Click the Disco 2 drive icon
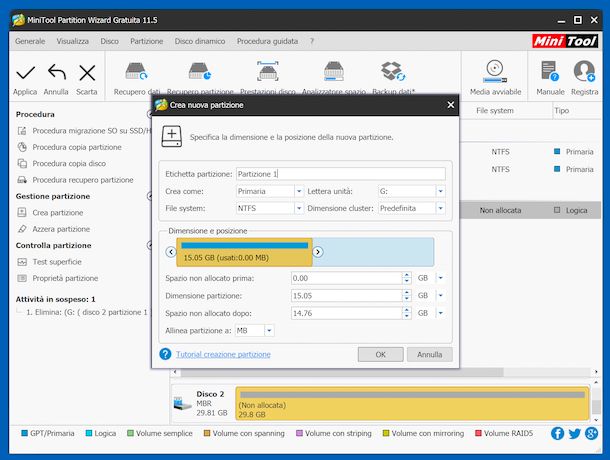 [182, 404]
